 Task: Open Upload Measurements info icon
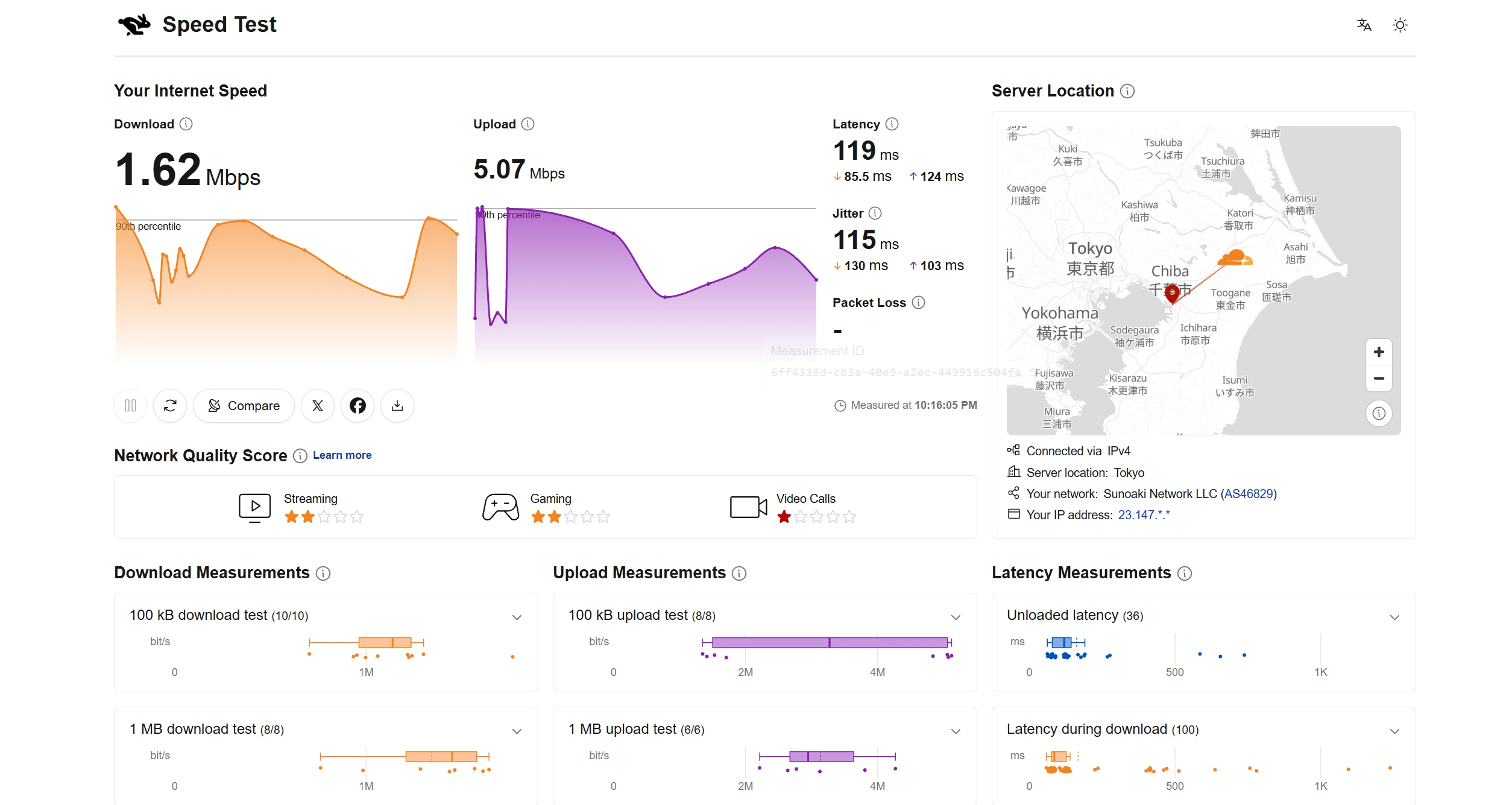coord(739,573)
